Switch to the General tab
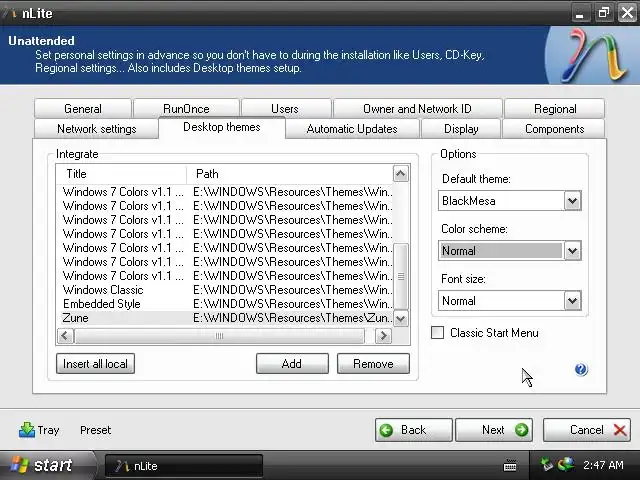The height and width of the screenshot is (480, 640). [83, 109]
